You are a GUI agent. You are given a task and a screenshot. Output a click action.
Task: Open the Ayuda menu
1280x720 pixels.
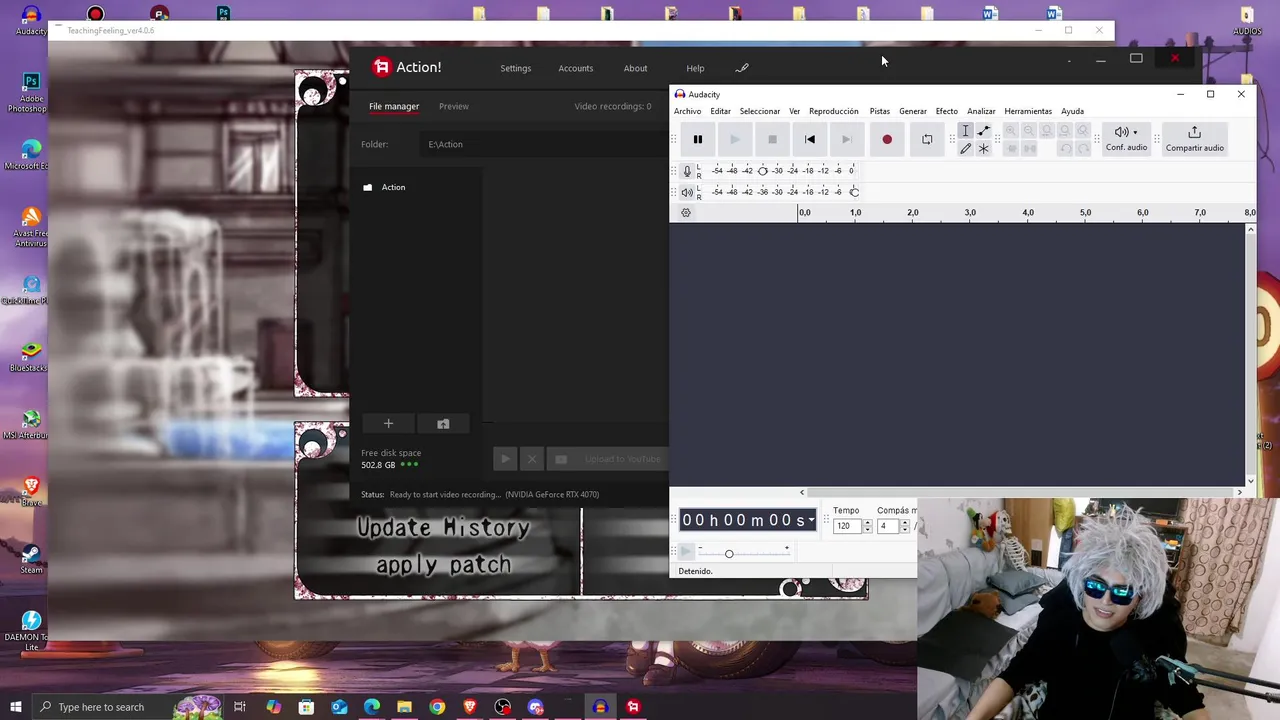pyautogui.click(x=1072, y=111)
